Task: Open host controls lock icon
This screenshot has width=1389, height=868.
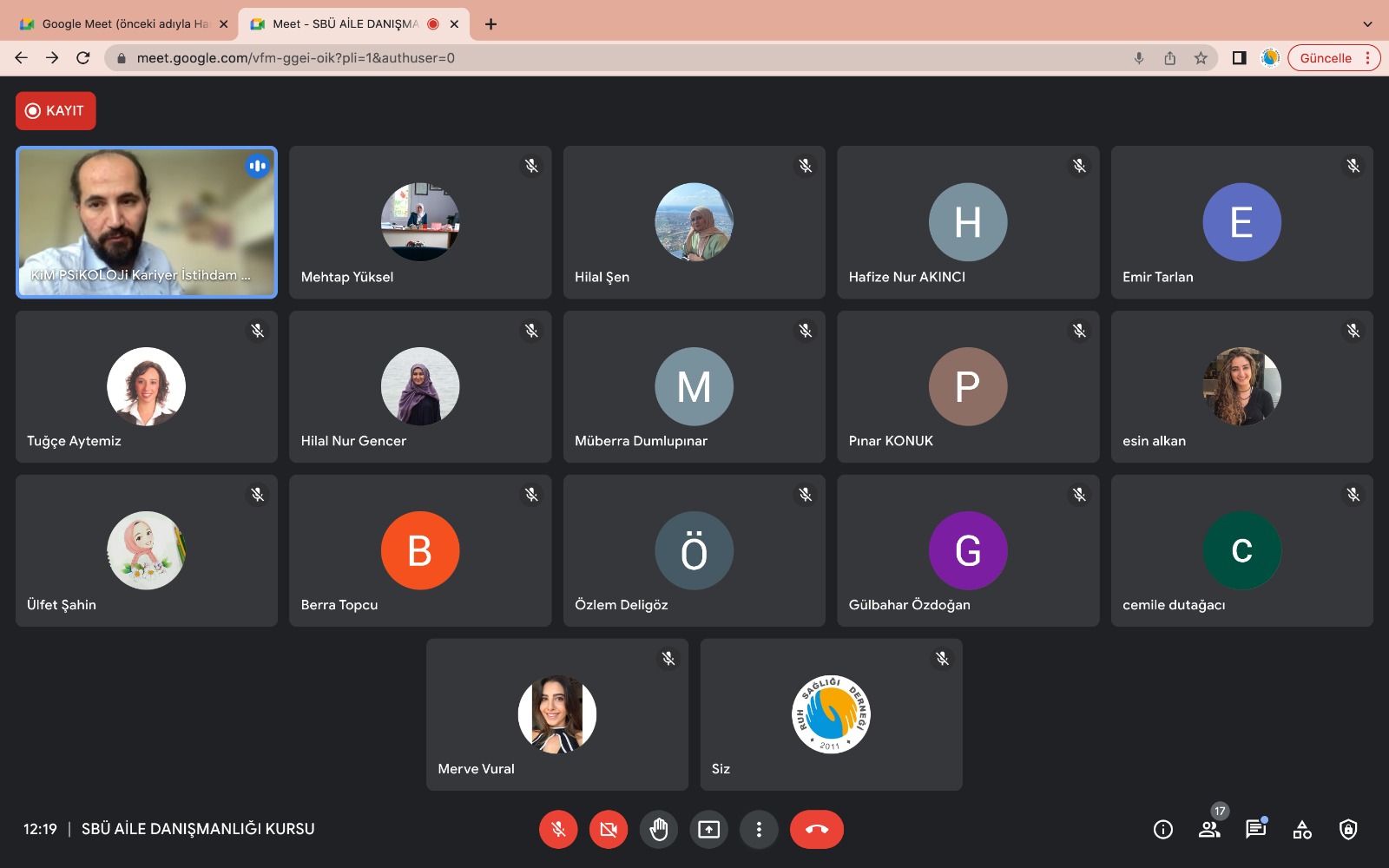Action: point(1348,830)
